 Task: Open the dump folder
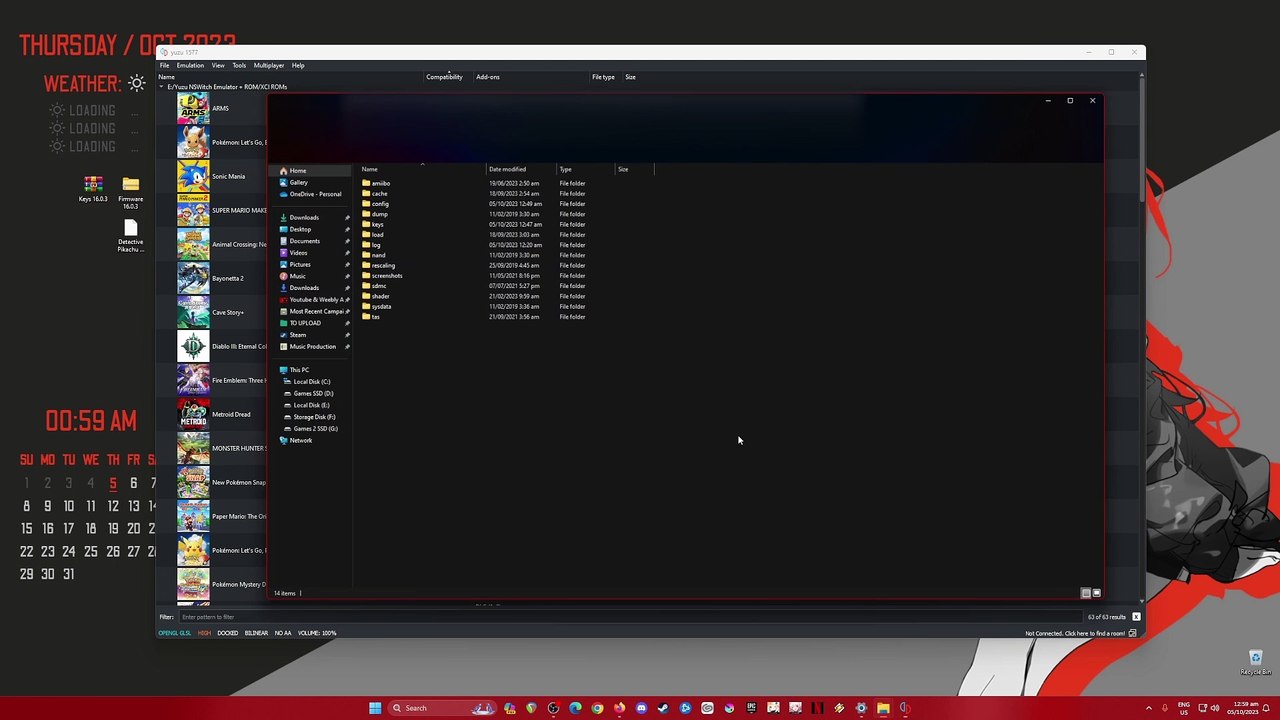(x=379, y=214)
